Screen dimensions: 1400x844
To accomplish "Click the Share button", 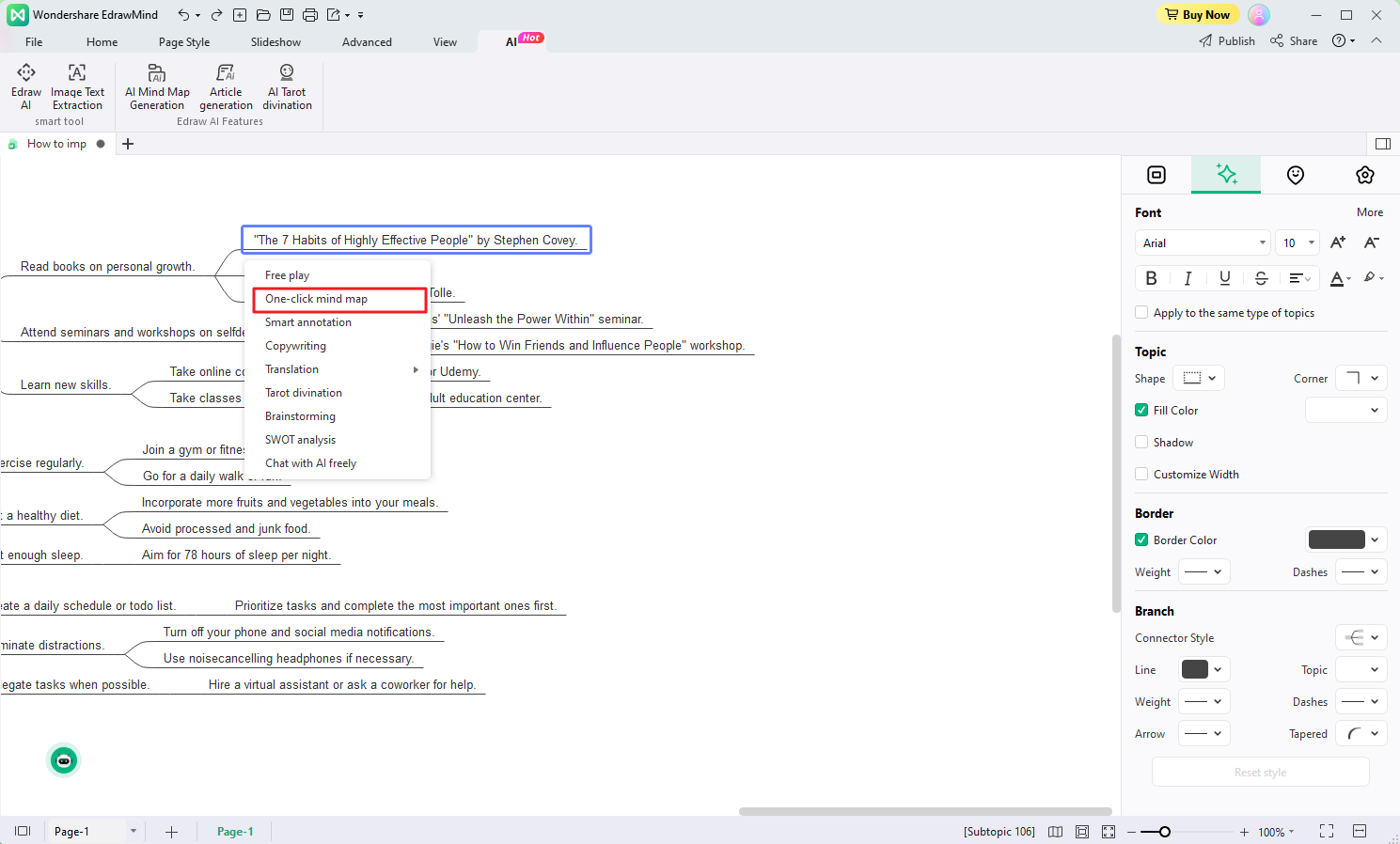I will (1294, 41).
